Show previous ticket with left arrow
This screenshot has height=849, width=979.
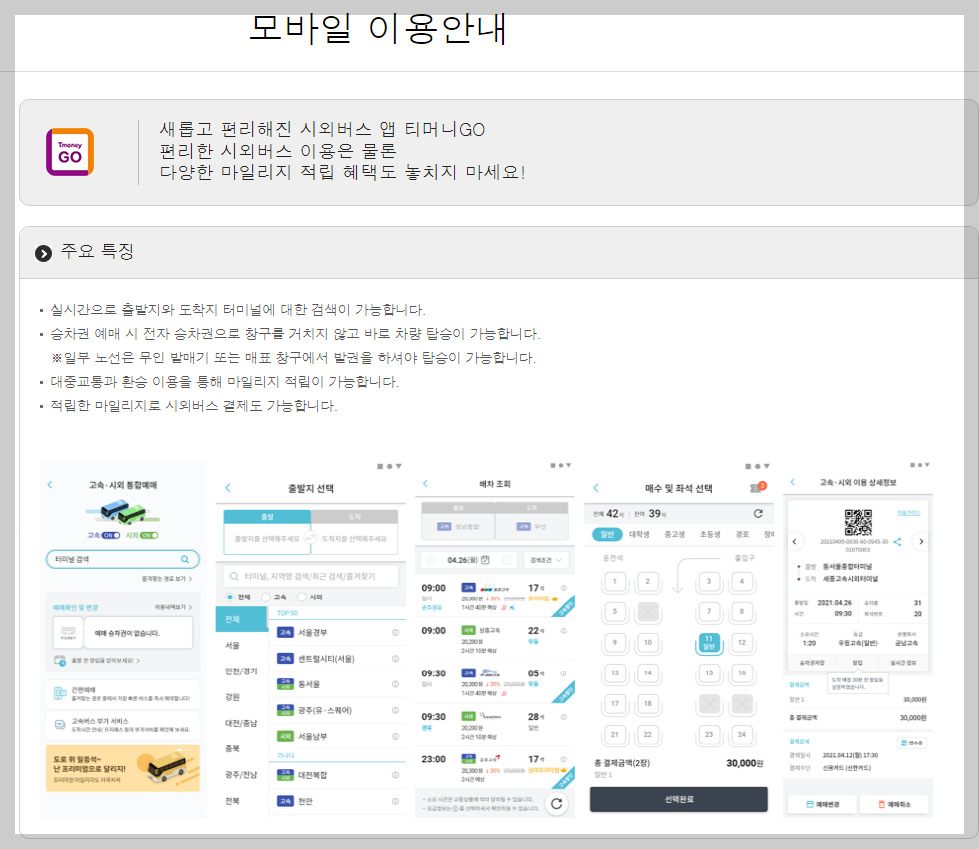795,541
